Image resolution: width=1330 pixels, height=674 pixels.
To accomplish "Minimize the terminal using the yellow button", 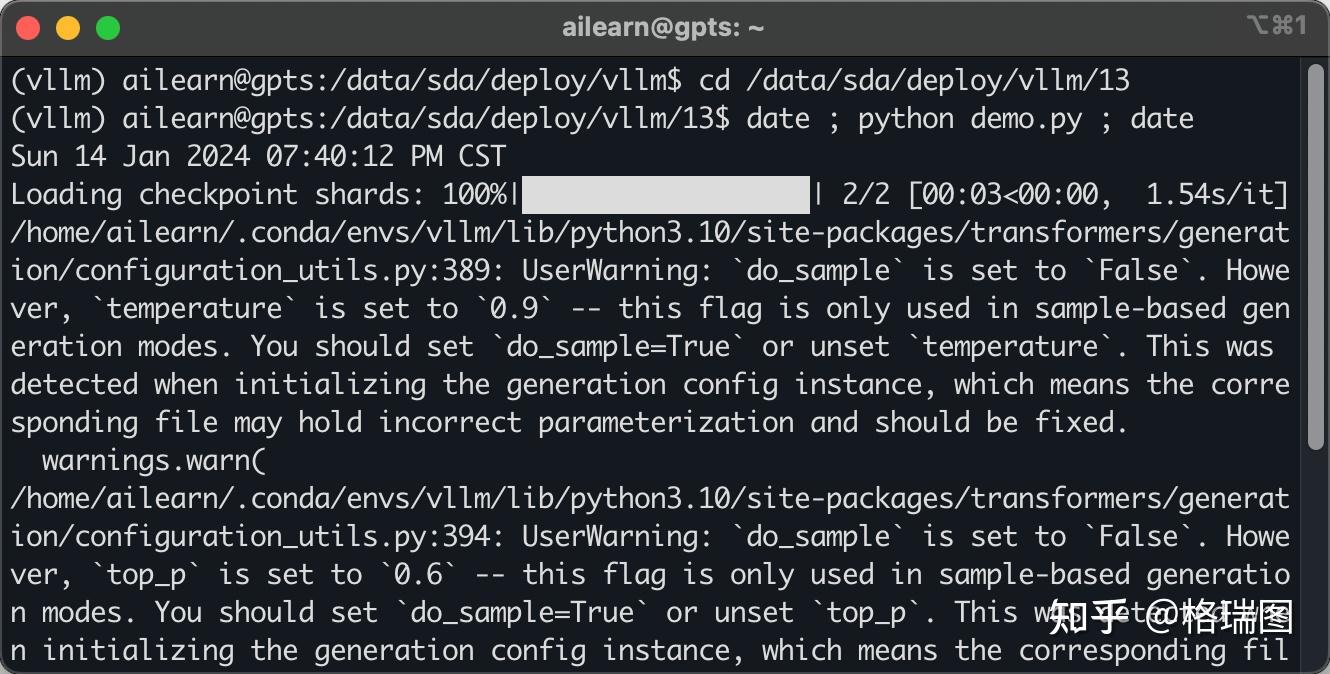I will pos(68,28).
